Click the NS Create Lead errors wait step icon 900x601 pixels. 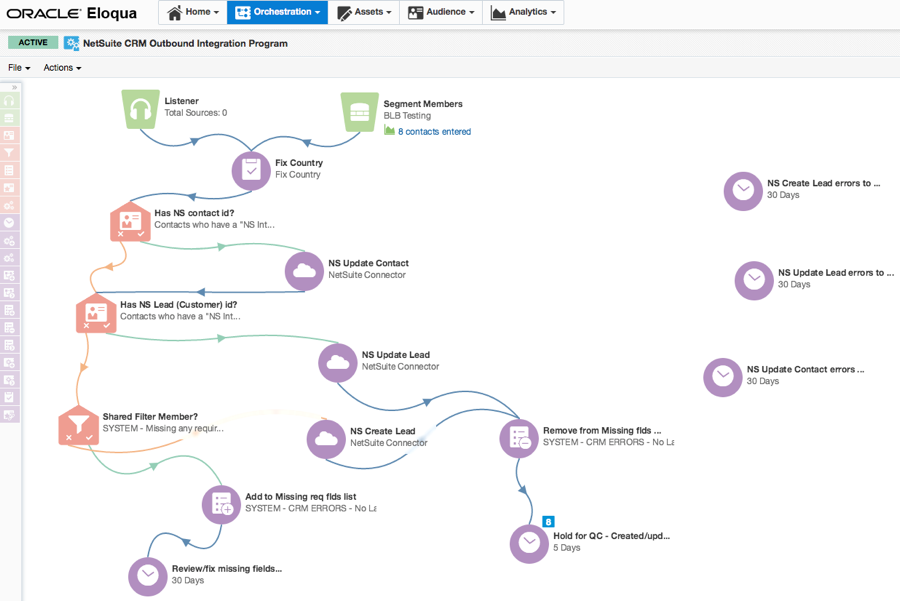point(743,191)
